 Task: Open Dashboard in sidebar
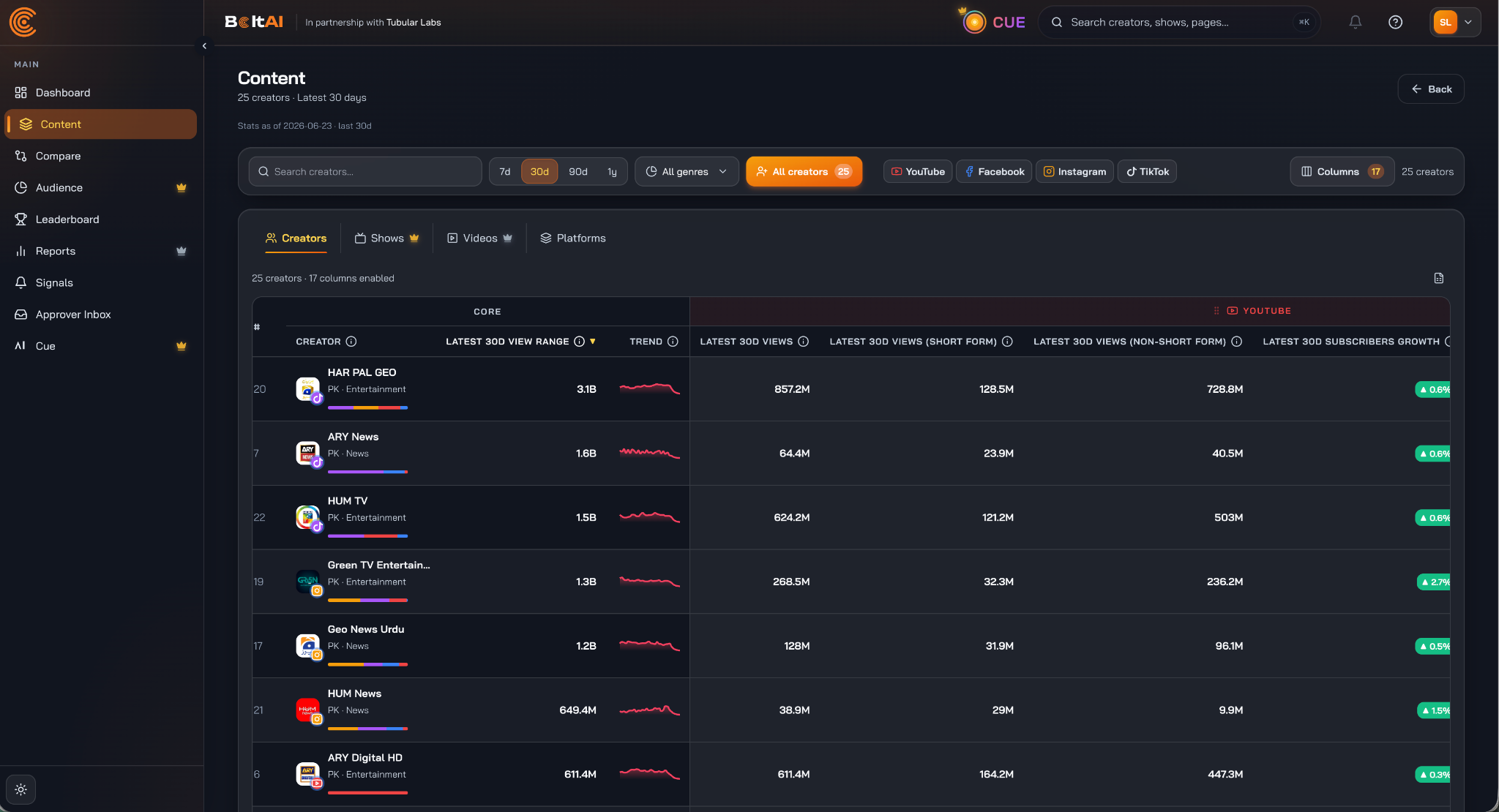tap(101, 92)
